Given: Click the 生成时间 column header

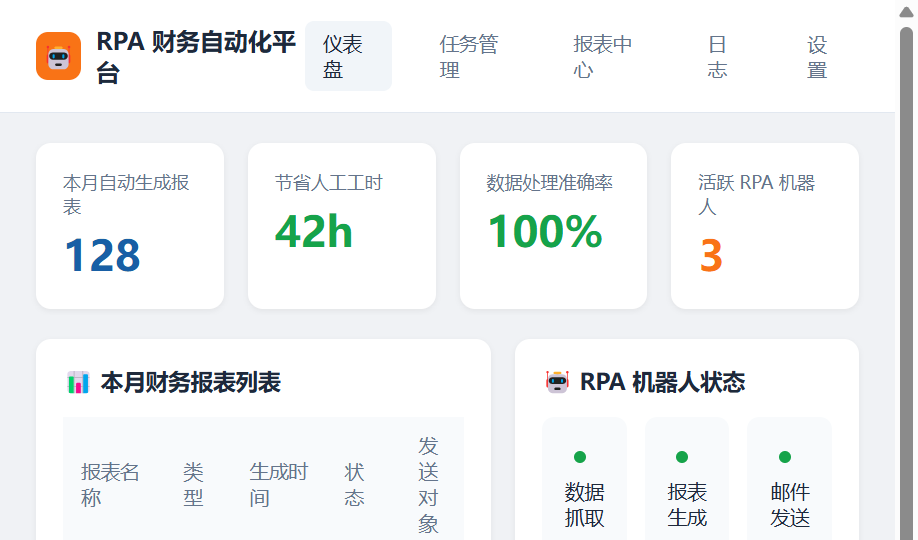Looking at the screenshot, I should pyautogui.click(x=278, y=484).
